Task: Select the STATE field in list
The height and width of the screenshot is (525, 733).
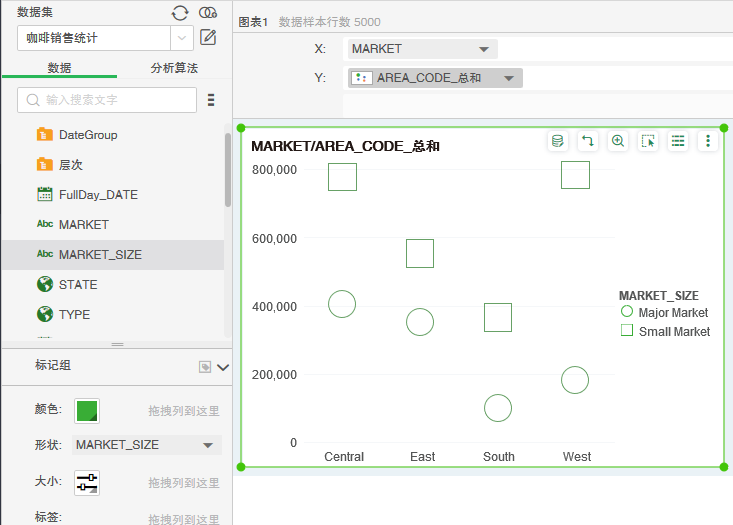Action: [x=78, y=285]
